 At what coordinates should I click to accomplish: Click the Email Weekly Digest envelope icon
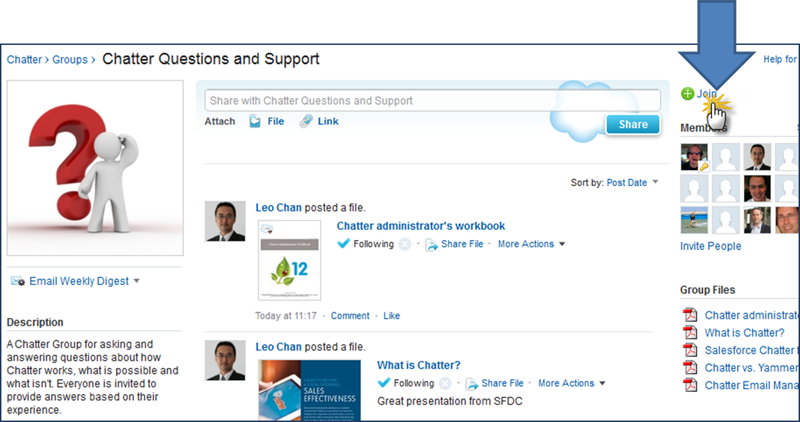point(17,281)
